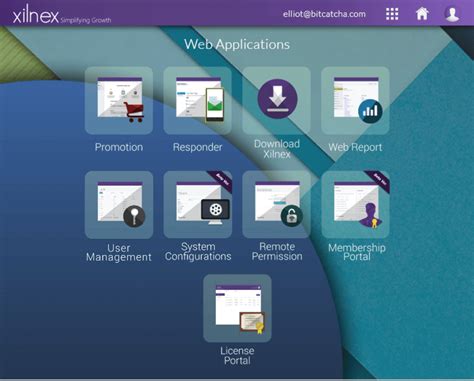Click the Remote Permission label
The image size is (474, 381).
[x=277, y=252]
